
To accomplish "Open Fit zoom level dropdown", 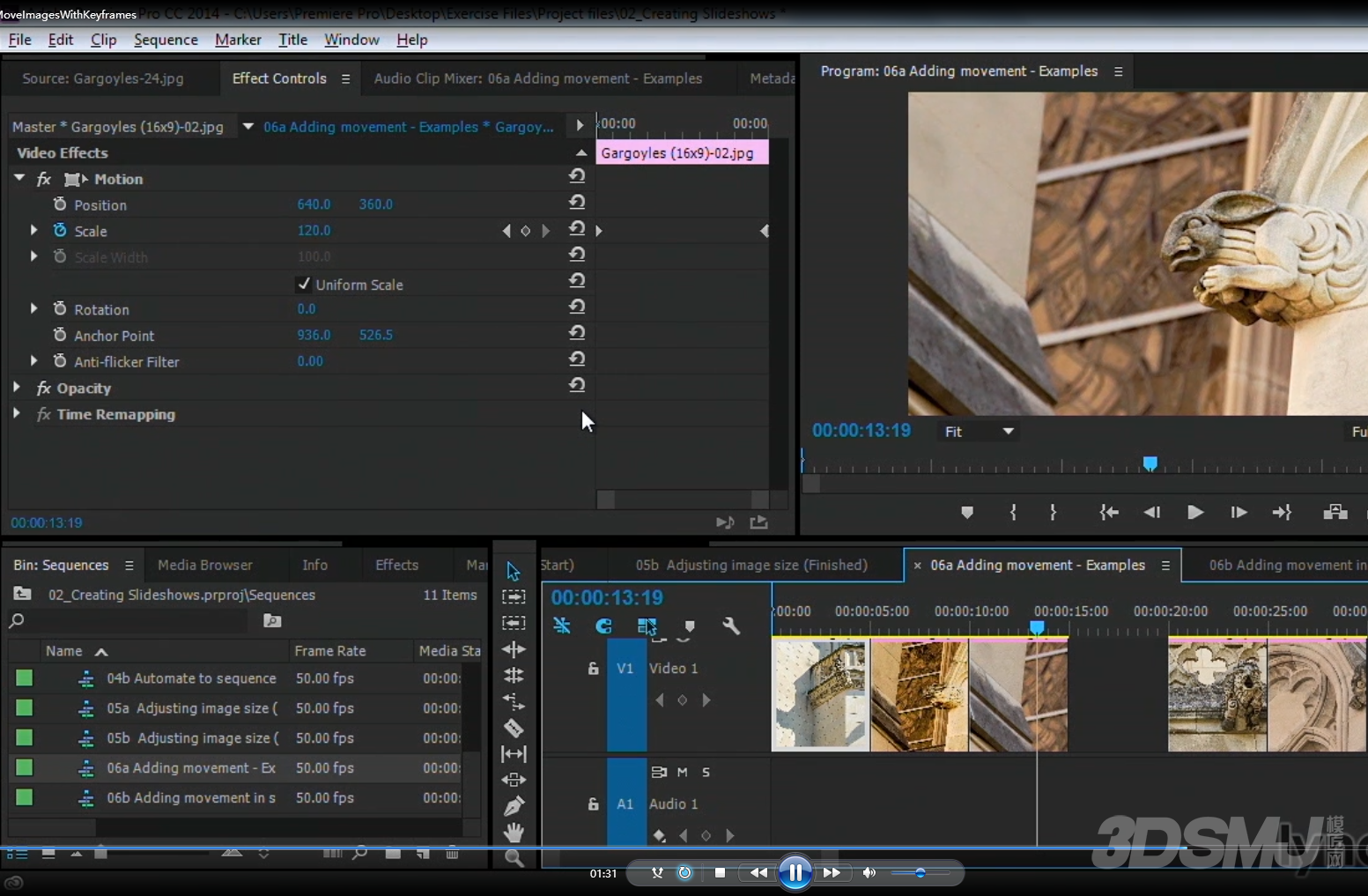I will (980, 432).
